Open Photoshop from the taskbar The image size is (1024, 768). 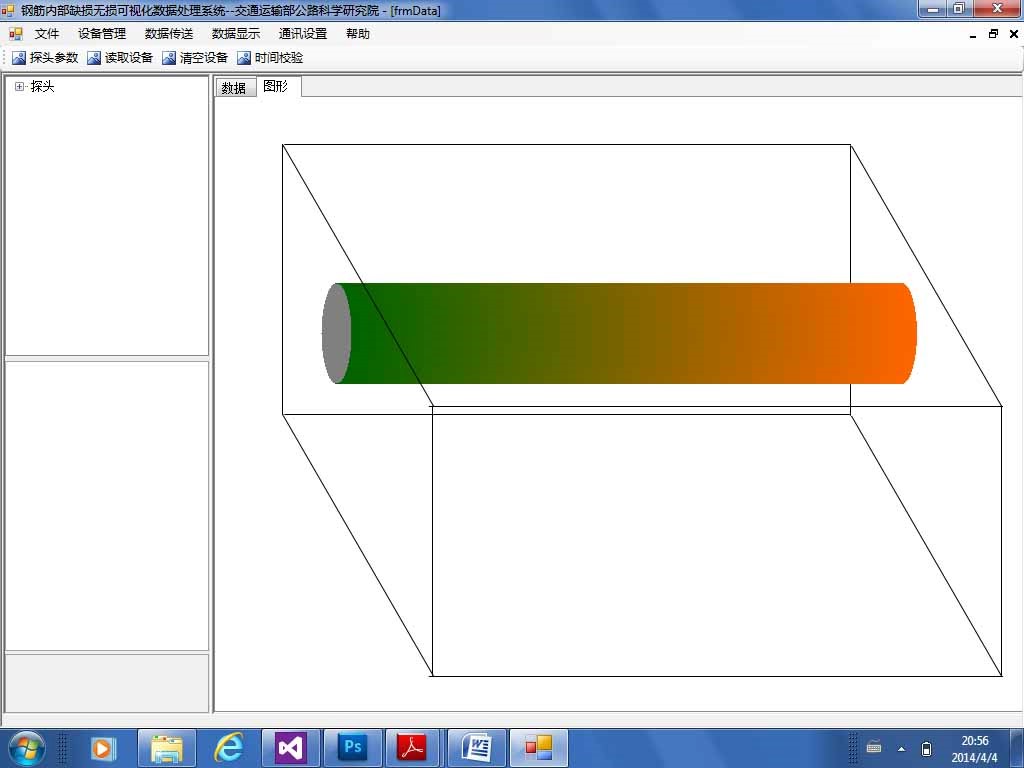(x=352, y=747)
